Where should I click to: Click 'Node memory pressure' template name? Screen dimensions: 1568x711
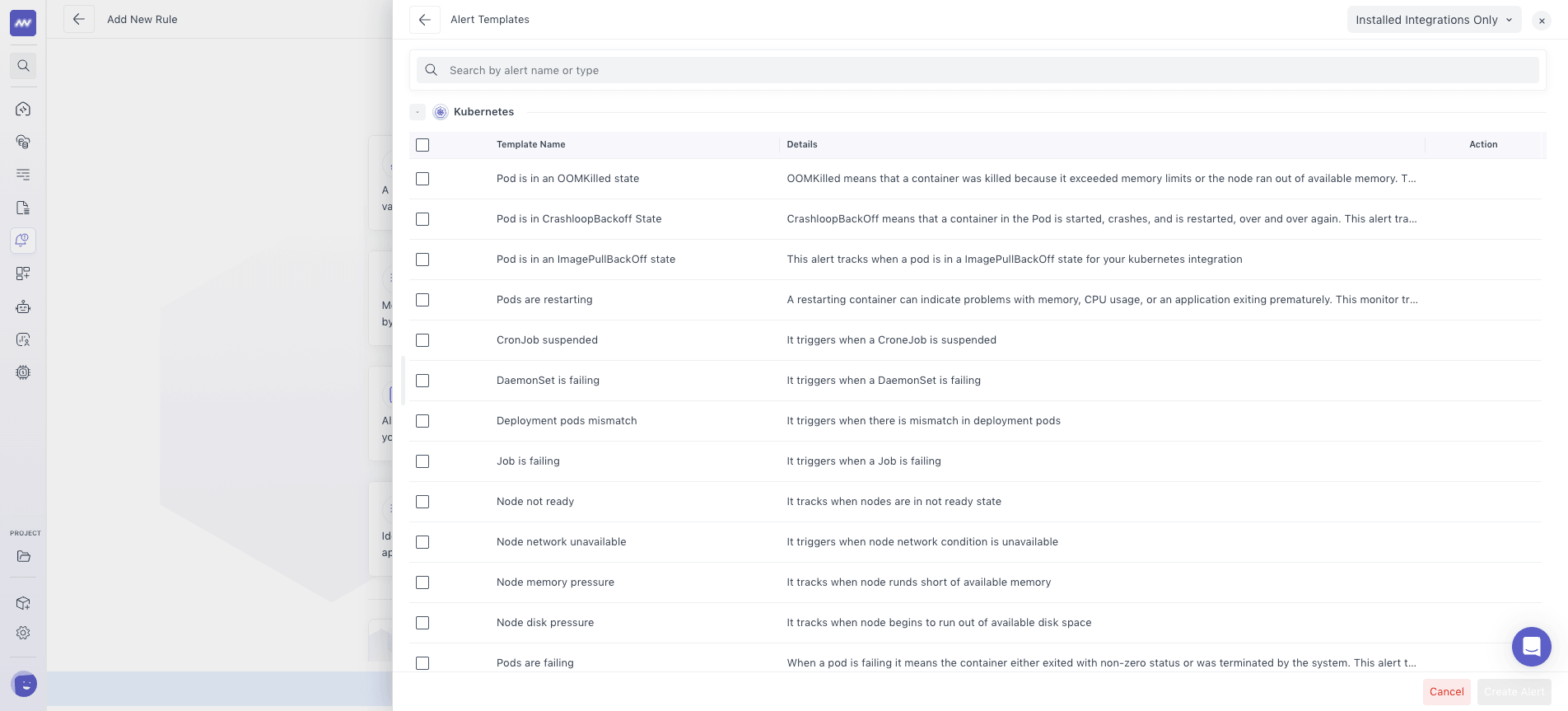pyautogui.click(x=555, y=582)
